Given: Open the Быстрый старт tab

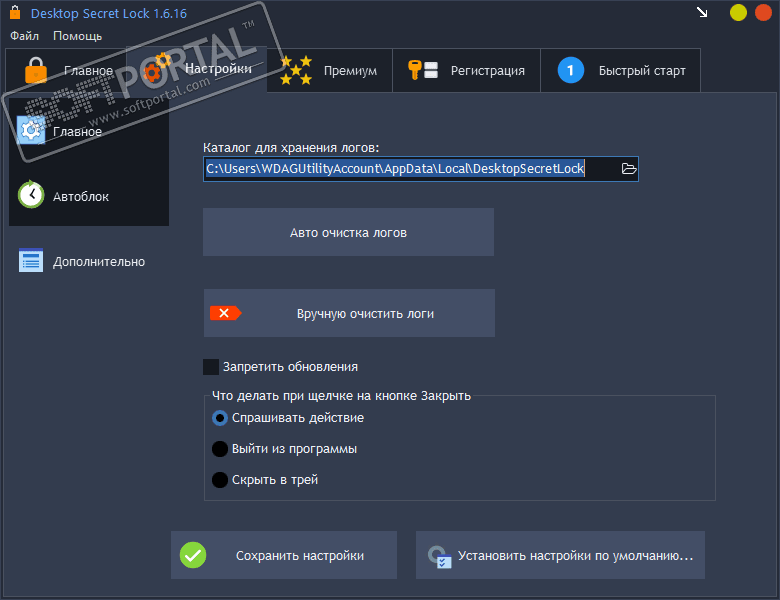Looking at the screenshot, I should (x=620, y=70).
